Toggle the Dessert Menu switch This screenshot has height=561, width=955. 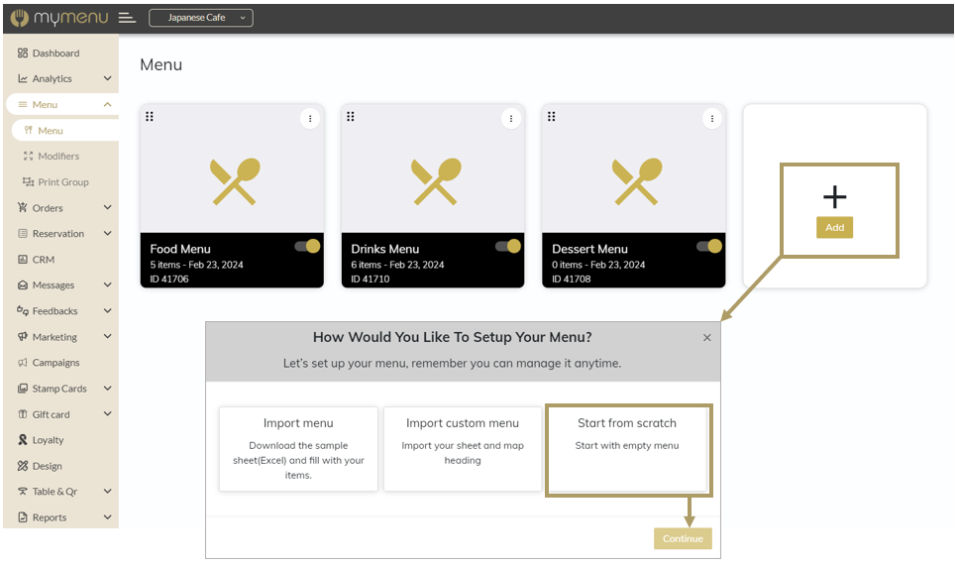[x=709, y=246]
